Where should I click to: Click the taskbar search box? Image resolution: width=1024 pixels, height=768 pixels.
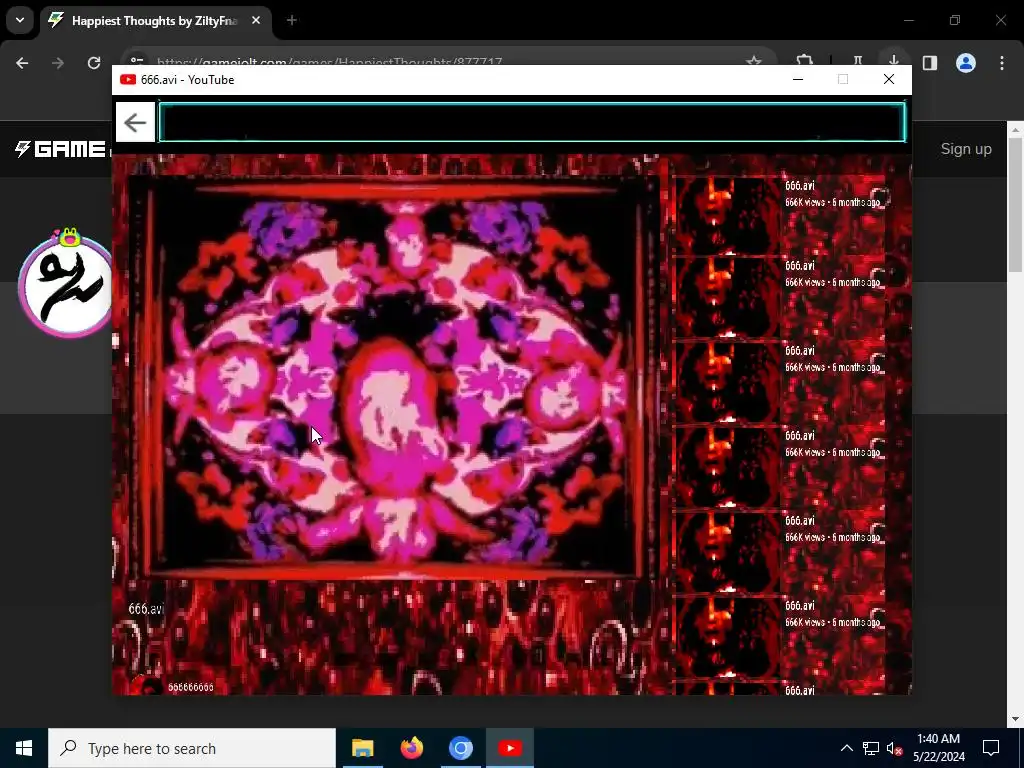192,748
